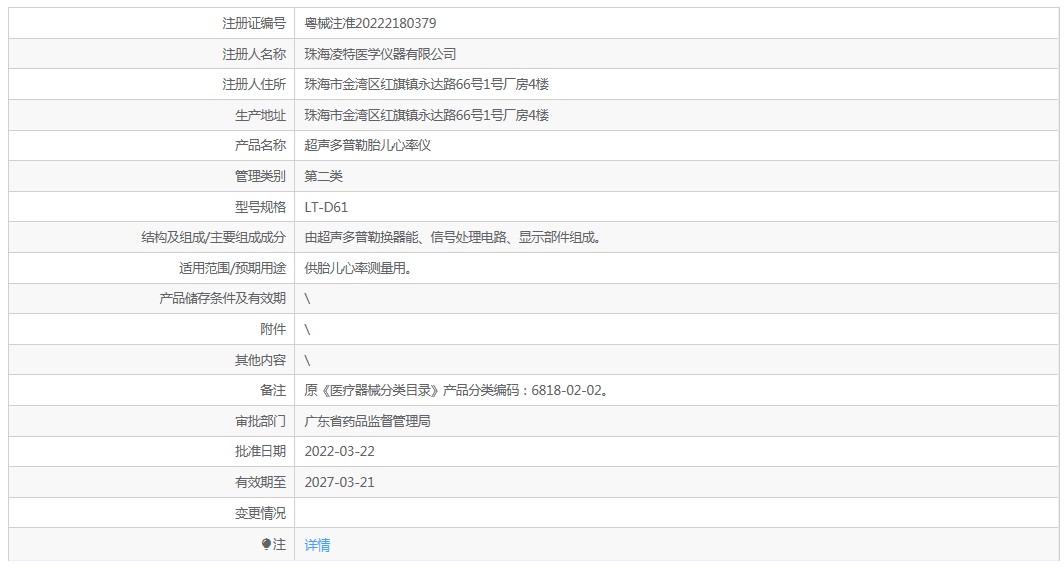Select approval date 2022-03-22
The image size is (1064, 569).
[339, 452]
